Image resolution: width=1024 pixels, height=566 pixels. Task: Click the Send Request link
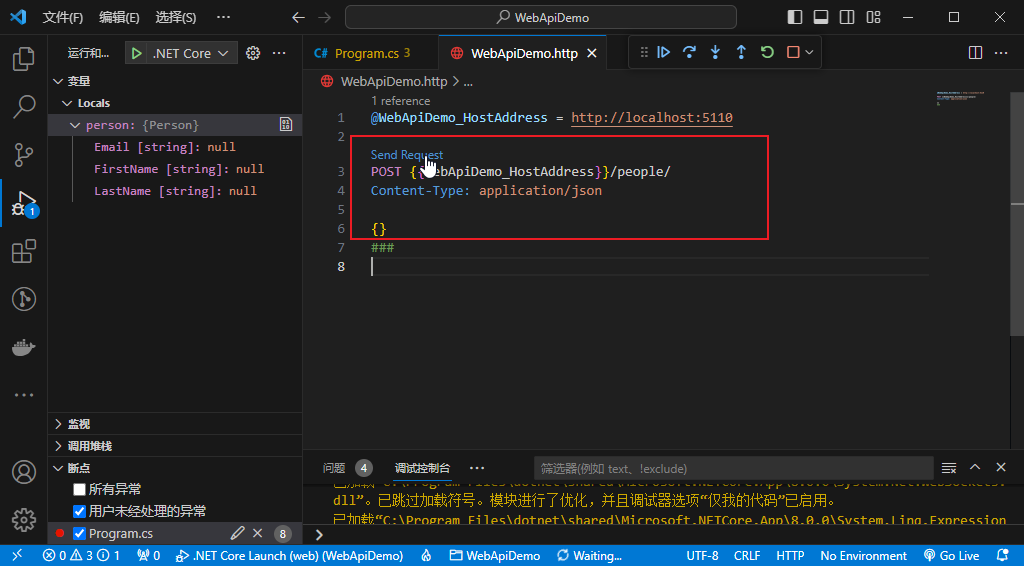[406, 155]
